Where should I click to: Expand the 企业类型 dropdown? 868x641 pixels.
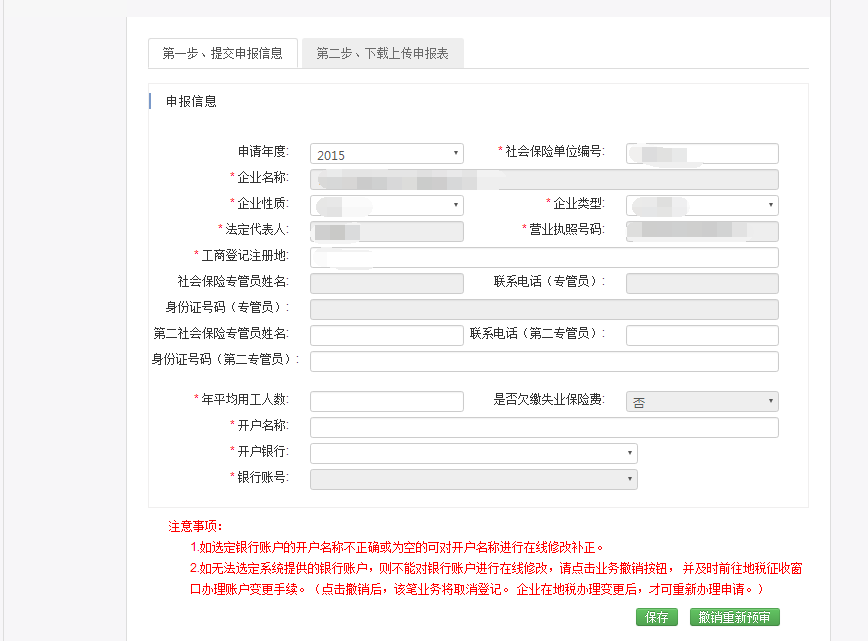coord(702,205)
